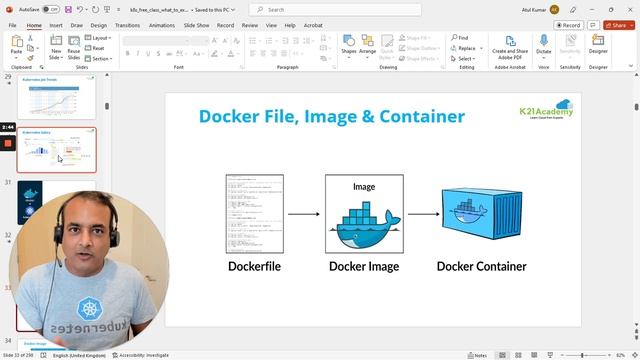Click the Record button near Share

click(x=569, y=25)
